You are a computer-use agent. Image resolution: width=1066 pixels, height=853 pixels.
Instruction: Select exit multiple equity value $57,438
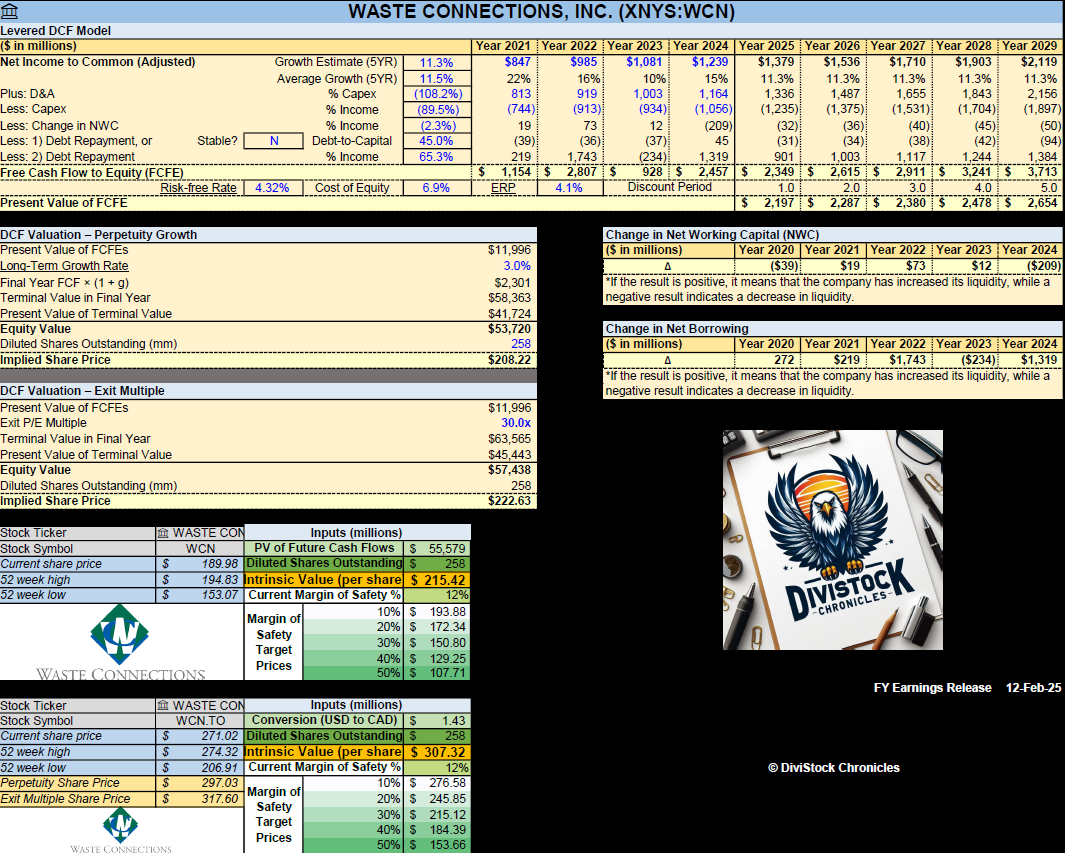(509, 470)
